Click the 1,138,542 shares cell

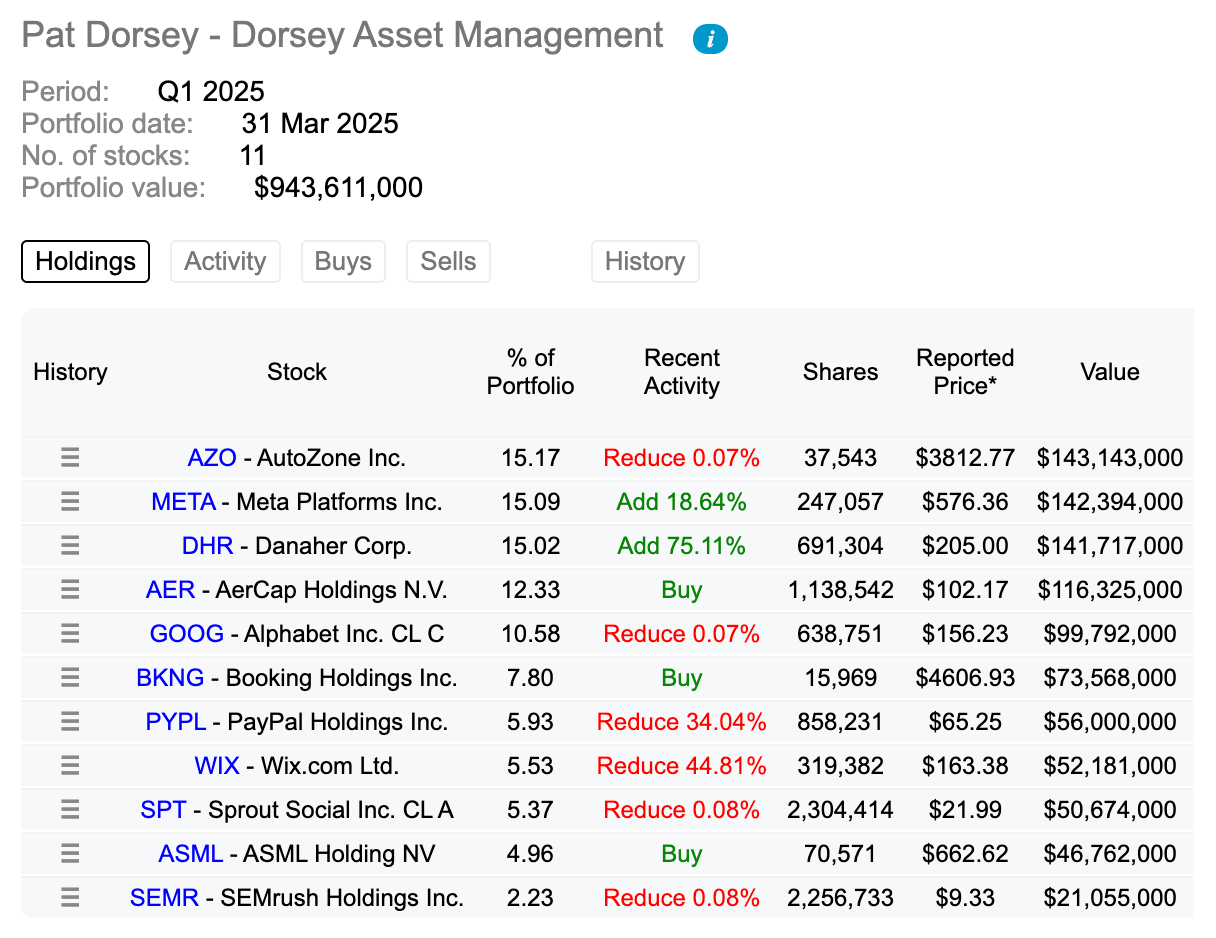click(841, 590)
